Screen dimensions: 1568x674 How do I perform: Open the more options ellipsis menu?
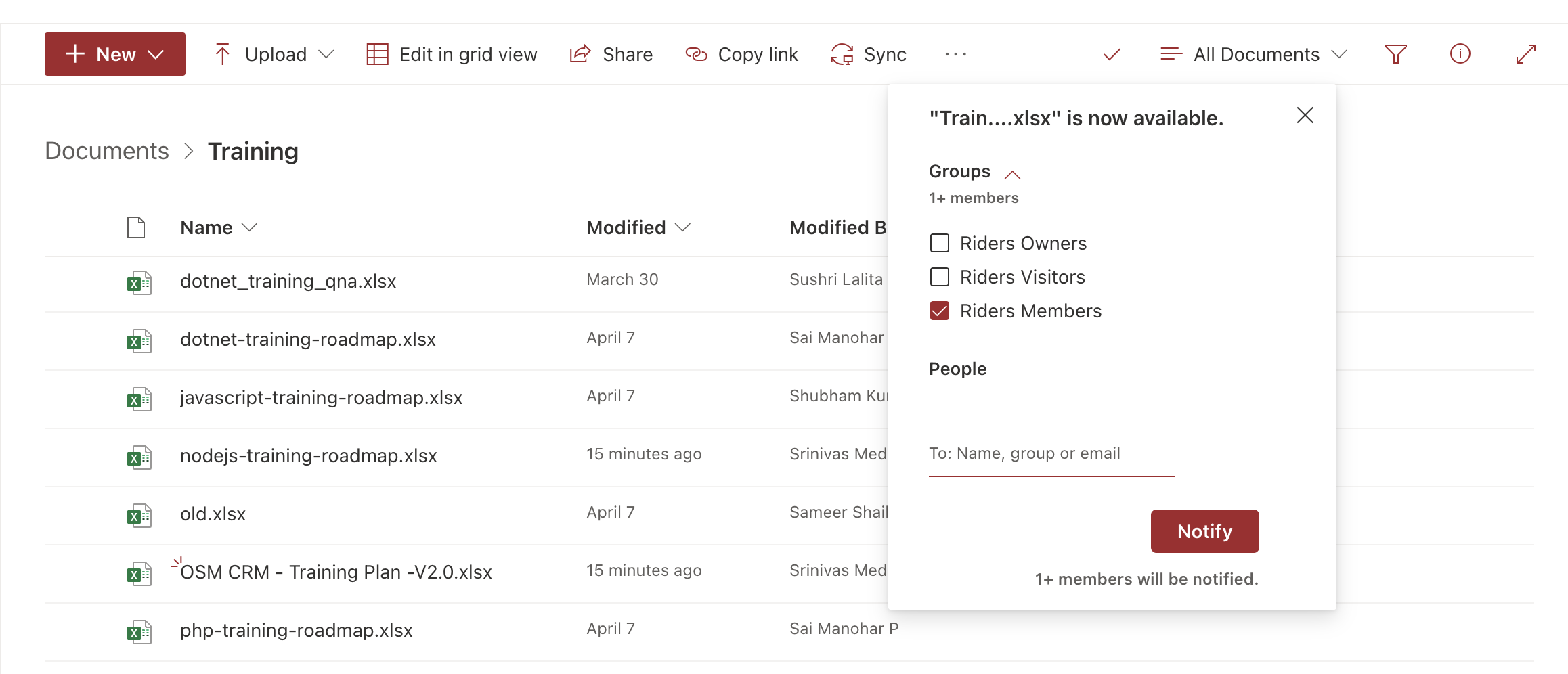pyautogui.click(x=955, y=54)
